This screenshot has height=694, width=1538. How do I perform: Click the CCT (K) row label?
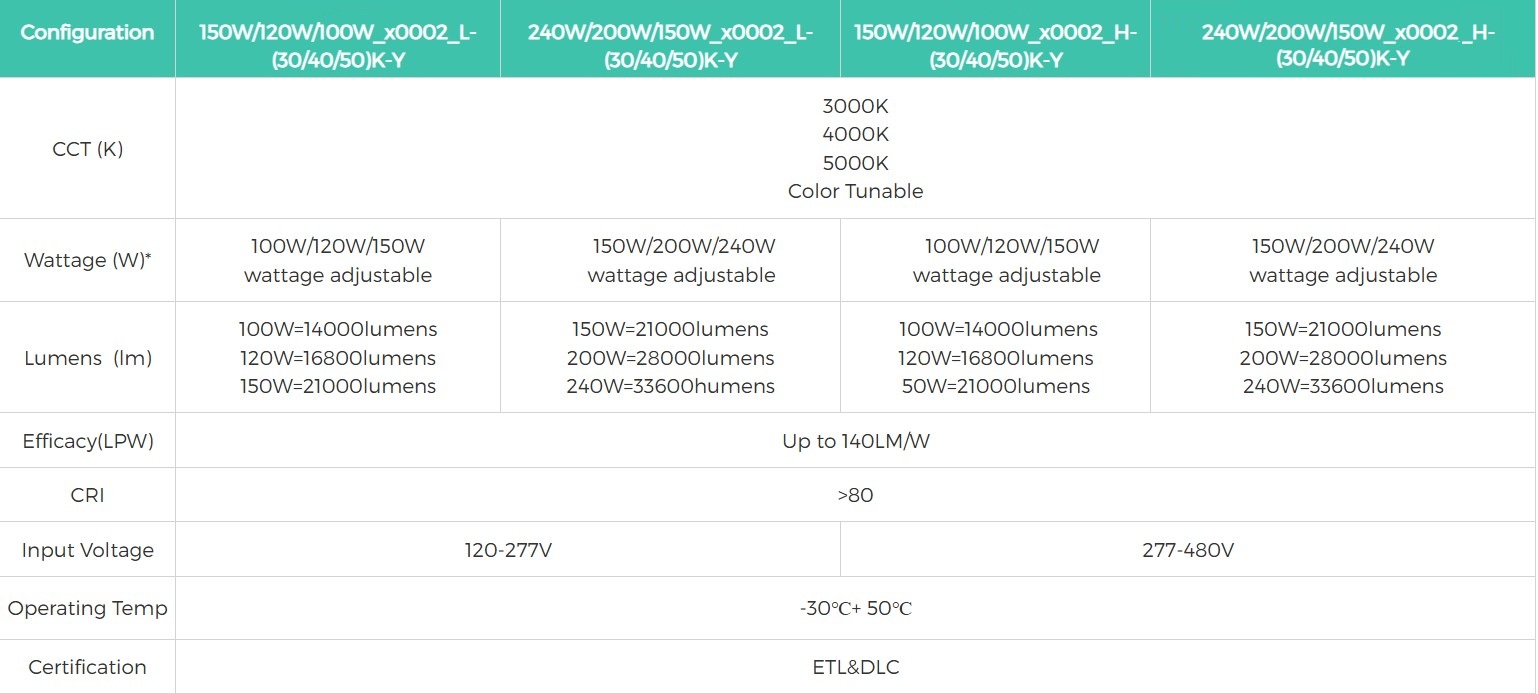pos(87,149)
